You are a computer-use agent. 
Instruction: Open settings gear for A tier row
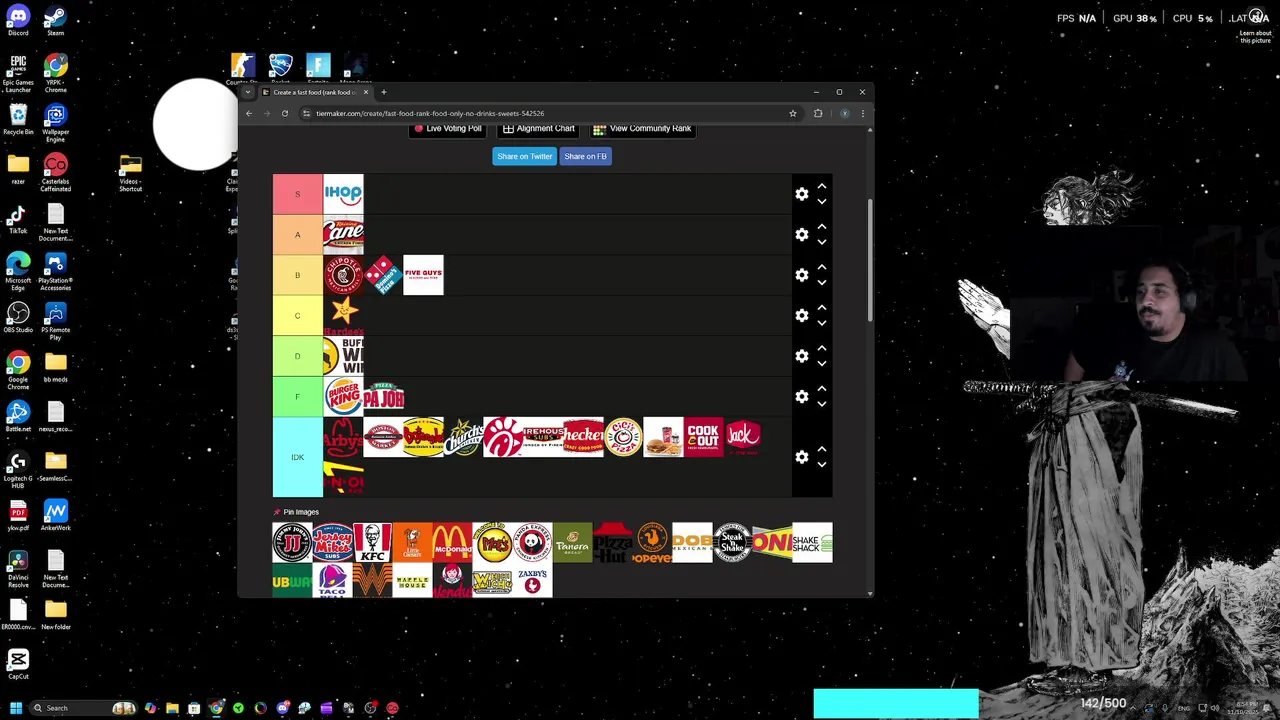click(801, 234)
